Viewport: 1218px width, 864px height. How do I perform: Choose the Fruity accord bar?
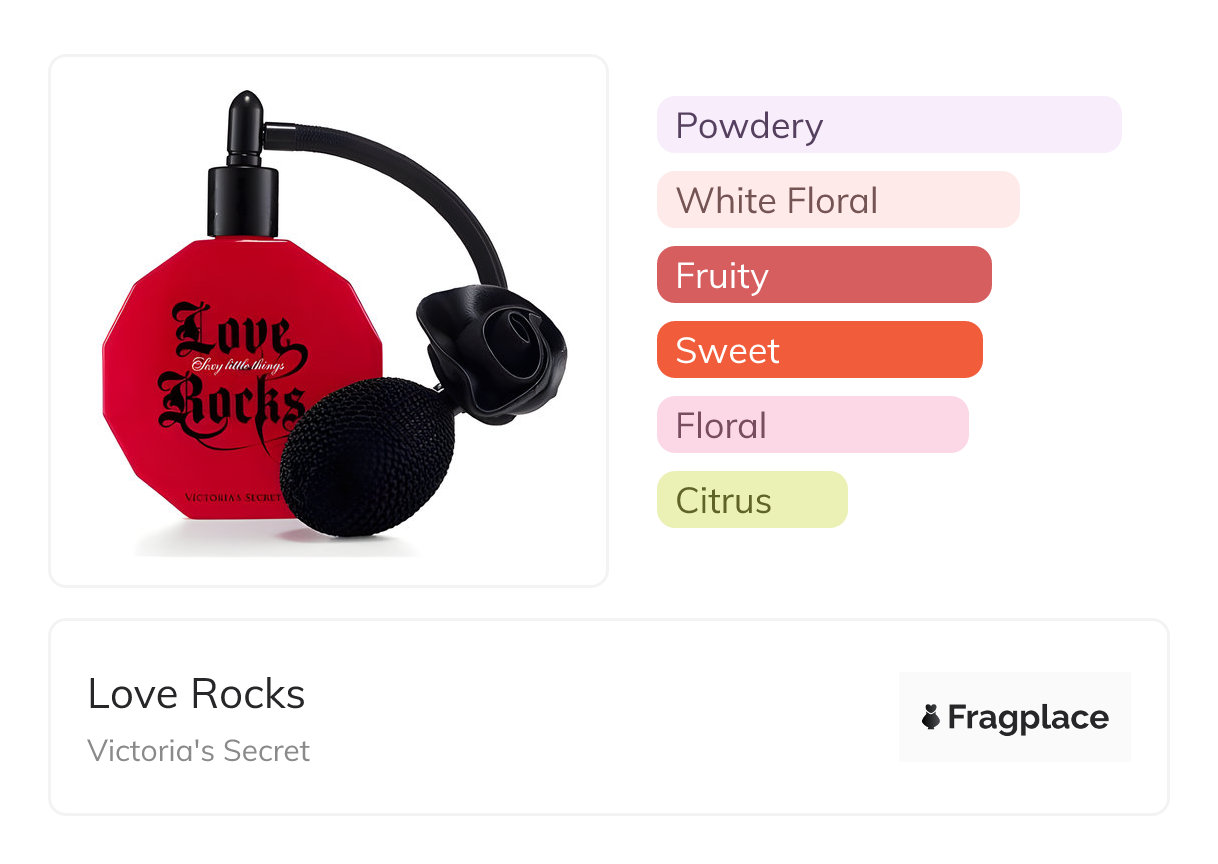point(824,275)
